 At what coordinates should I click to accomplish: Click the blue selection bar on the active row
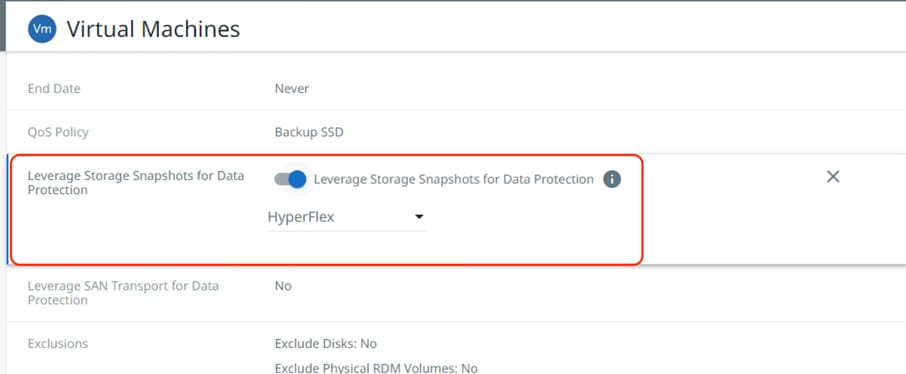point(8,210)
